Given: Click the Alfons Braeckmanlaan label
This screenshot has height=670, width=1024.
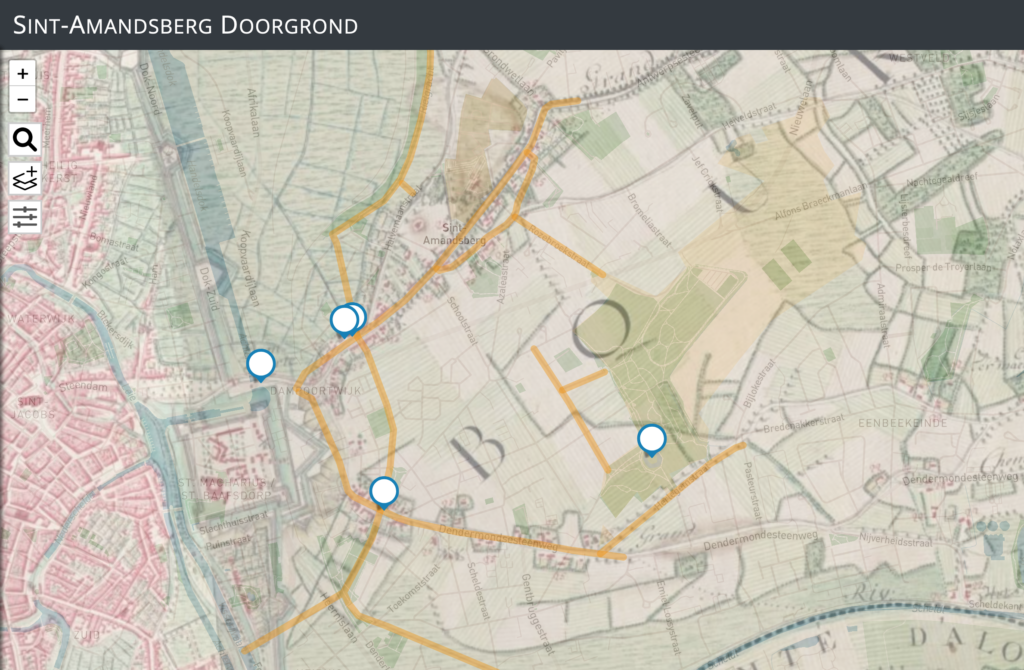Looking at the screenshot, I should tap(821, 201).
